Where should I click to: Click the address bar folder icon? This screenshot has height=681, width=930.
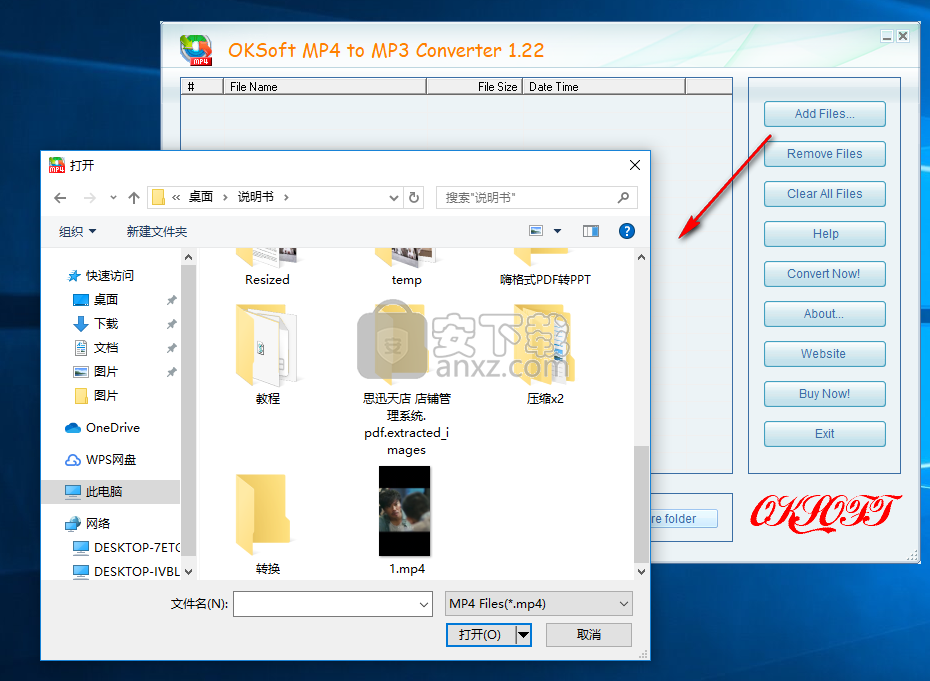tap(158, 197)
